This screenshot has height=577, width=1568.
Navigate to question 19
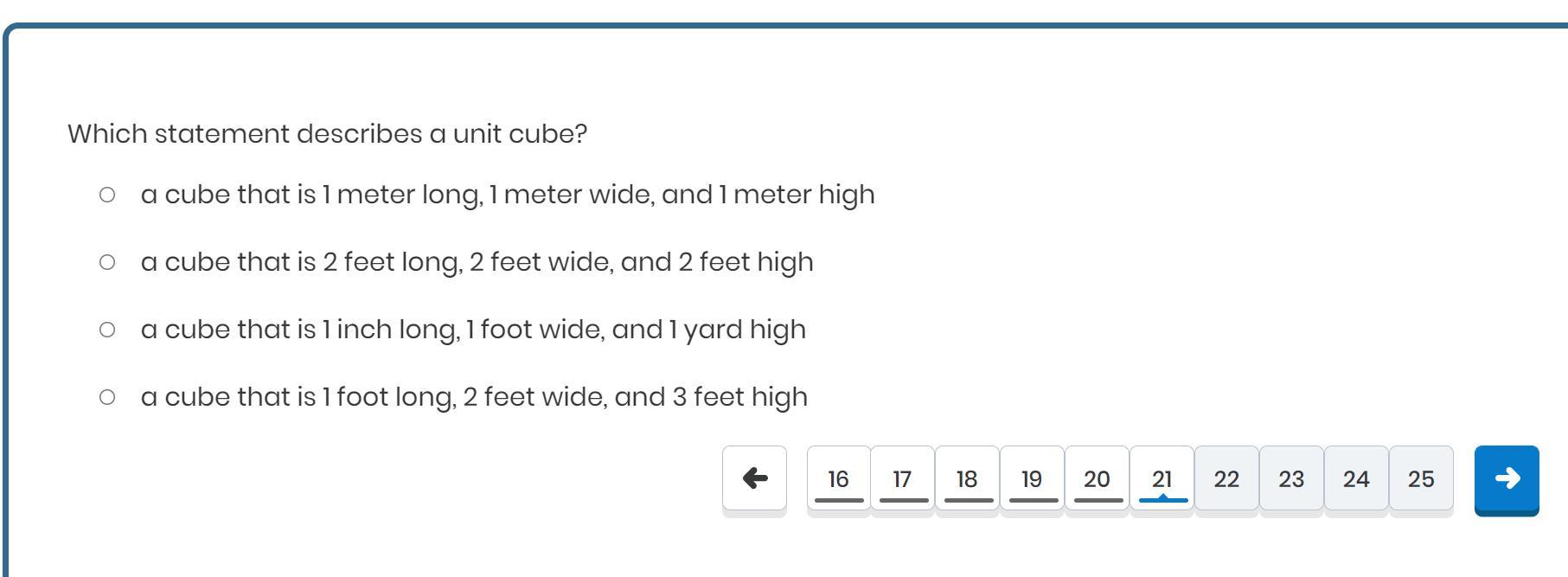click(1032, 479)
